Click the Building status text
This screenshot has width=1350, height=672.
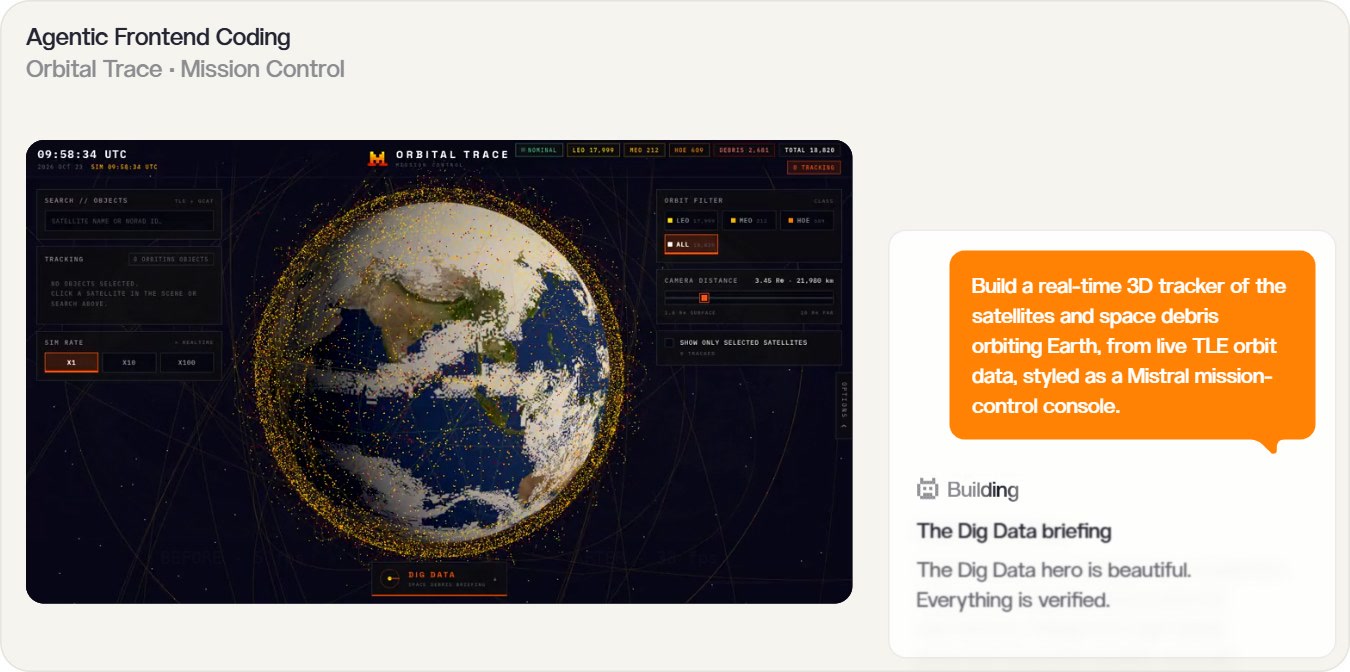[983, 490]
